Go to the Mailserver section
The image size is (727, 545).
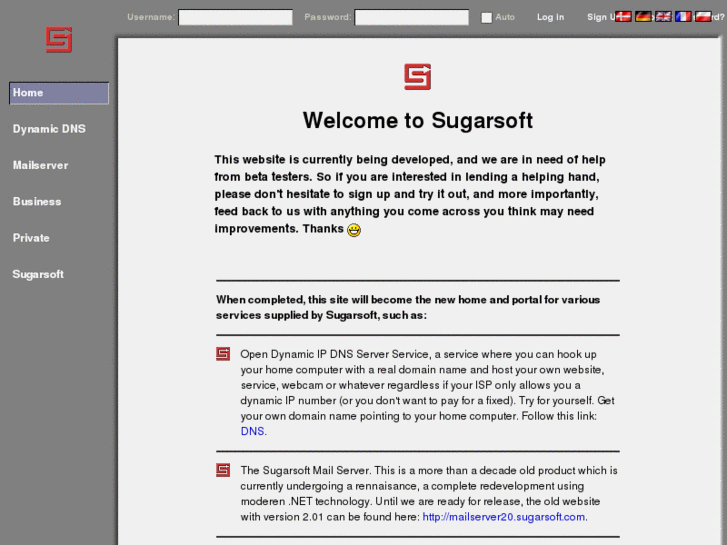tap(40, 165)
